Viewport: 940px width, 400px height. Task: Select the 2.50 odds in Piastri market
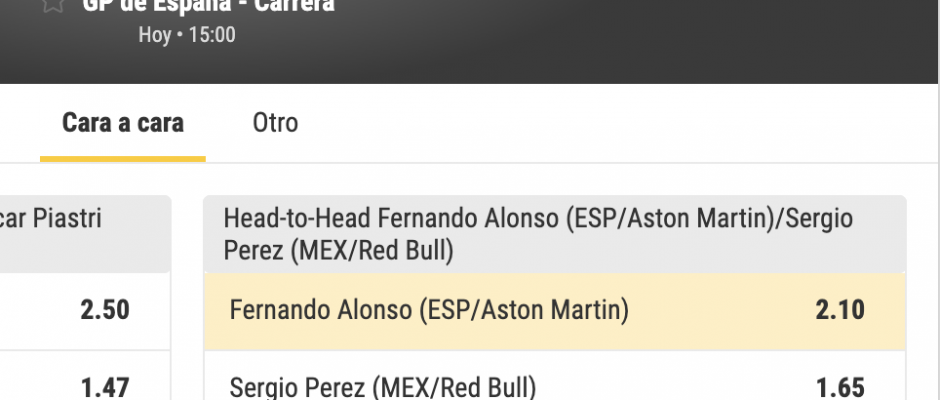click(x=105, y=310)
